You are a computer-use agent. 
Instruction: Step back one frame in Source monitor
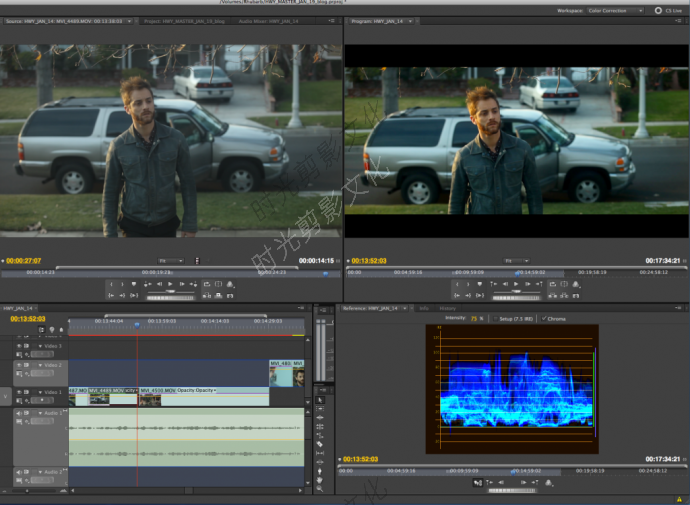159,284
